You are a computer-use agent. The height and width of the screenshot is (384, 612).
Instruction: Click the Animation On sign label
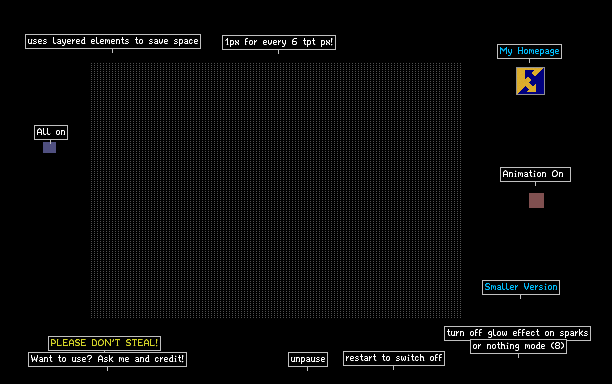tap(535, 174)
